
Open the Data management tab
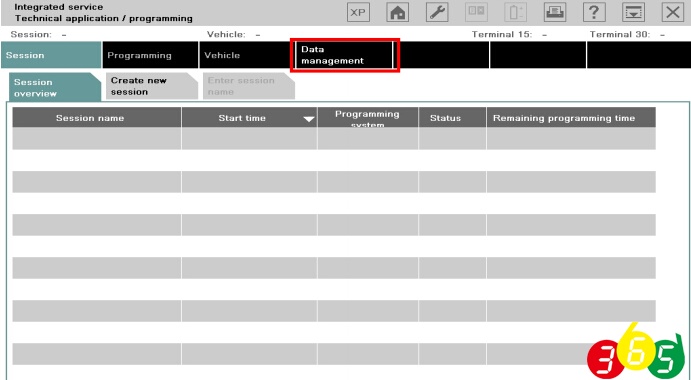coord(344,55)
